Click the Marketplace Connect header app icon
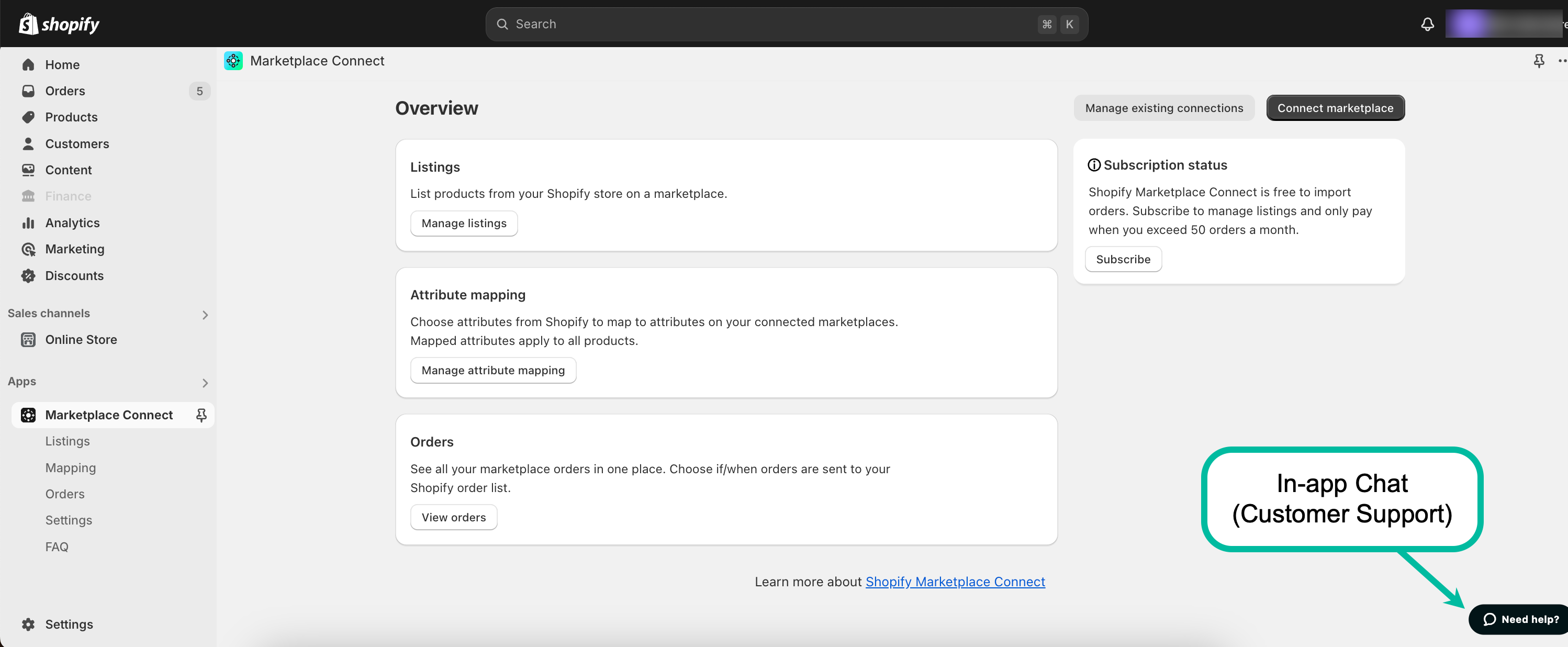This screenshot has width=1568, height=647. (x=233, y=61)
